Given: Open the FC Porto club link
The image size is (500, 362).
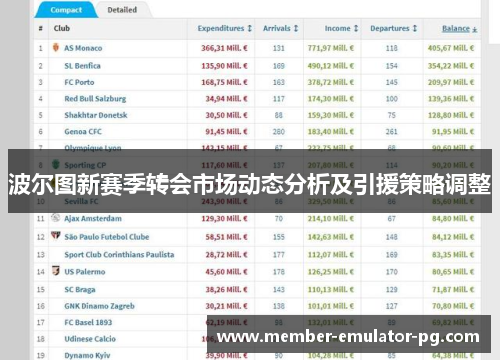Looking at the screenshot, I should (79, 82).
